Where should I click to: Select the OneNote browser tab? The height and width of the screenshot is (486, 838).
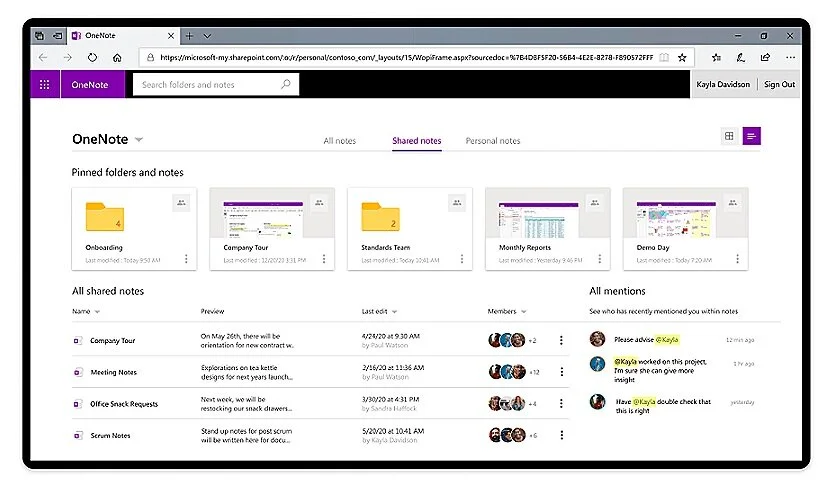[124, 36]
